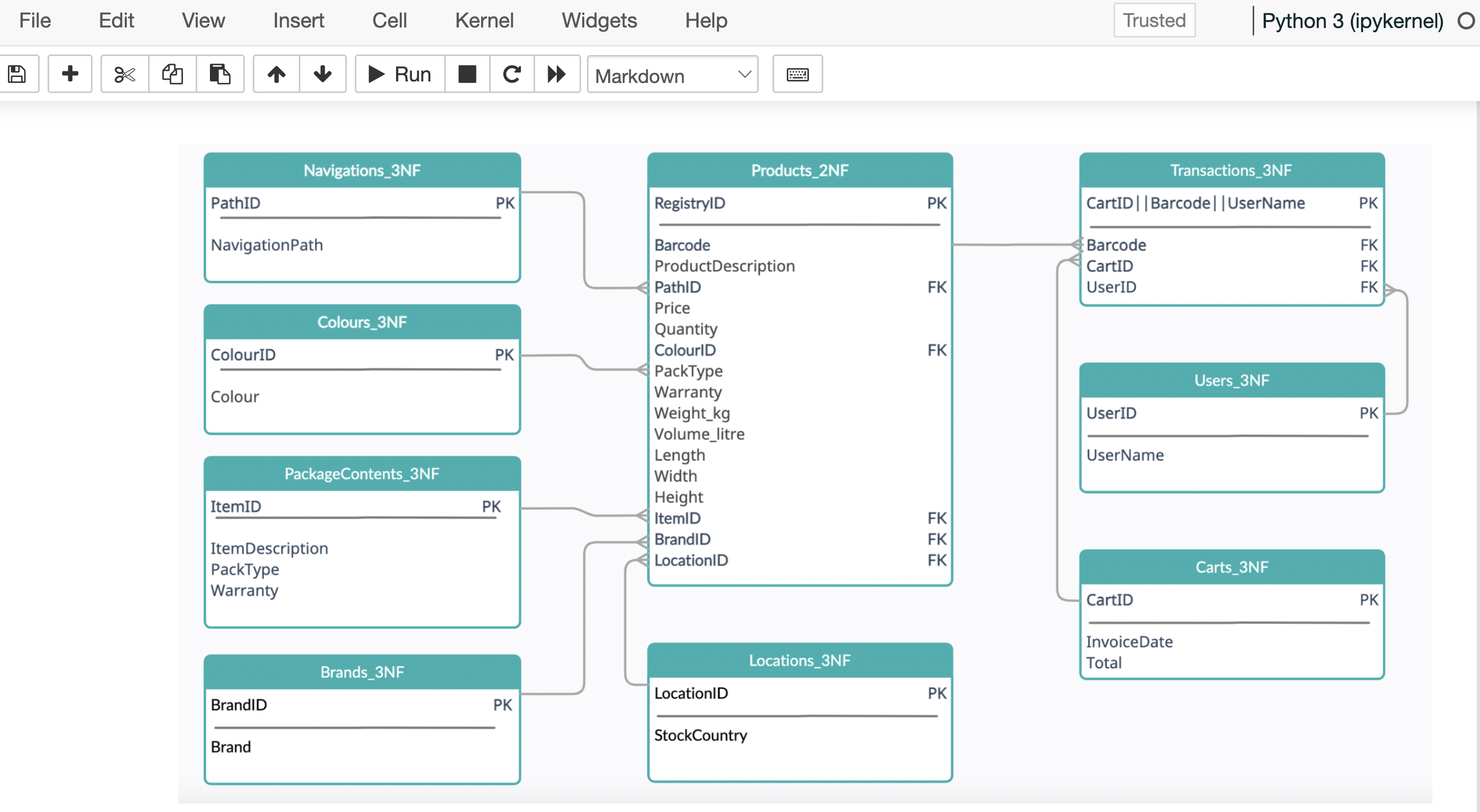Screen dimensions: 1480x812
Task: Click the PackageContents_3NF table header
Action: coord(362,474)
